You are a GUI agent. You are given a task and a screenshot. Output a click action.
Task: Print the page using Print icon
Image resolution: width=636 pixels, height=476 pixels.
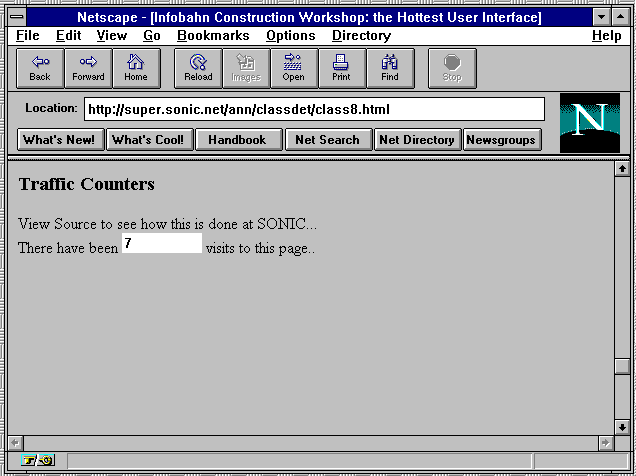341,68
